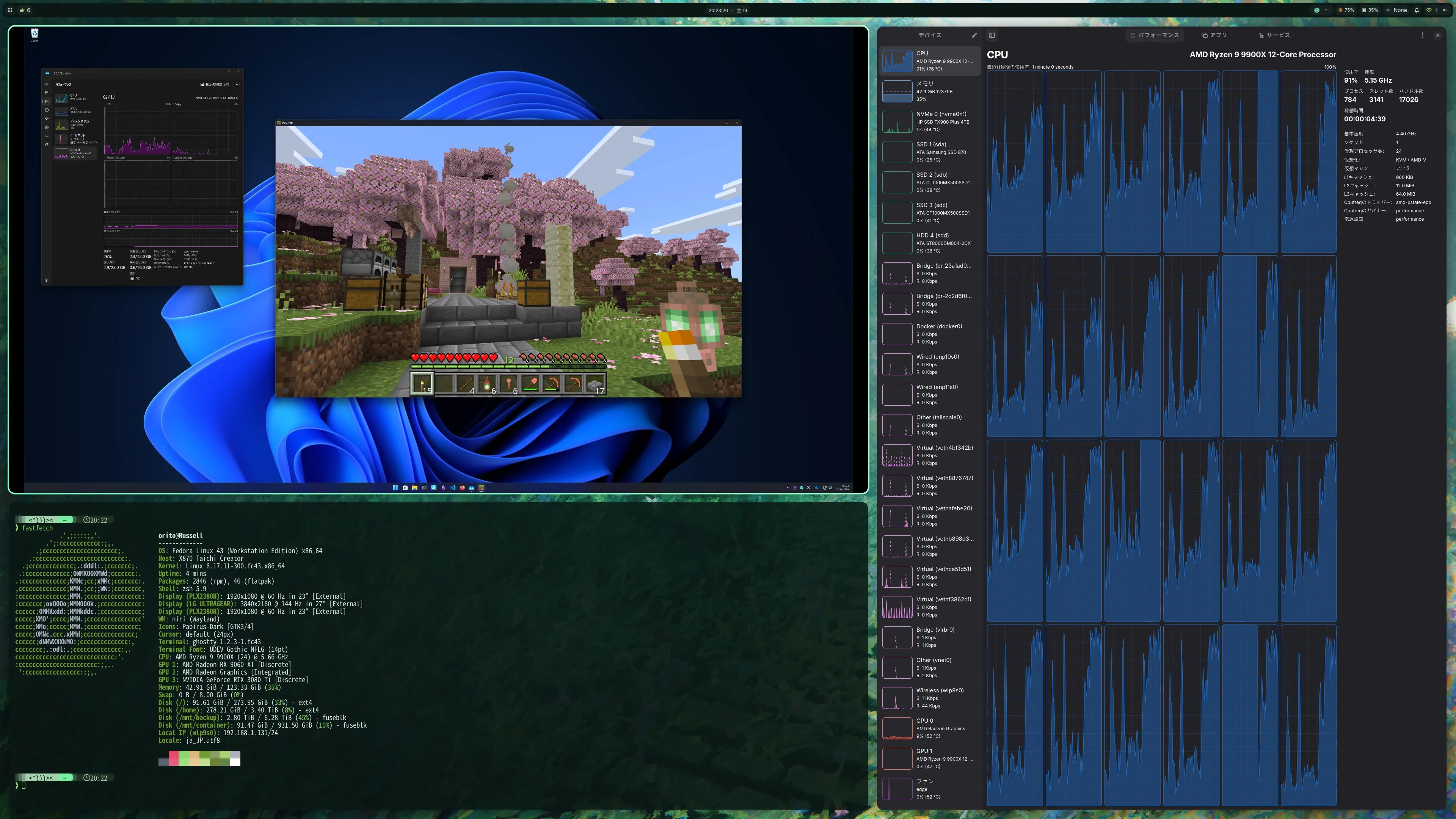Open Task Manager settings gear icon
This screenshot has height=819, width=1456.
[47, 280]
